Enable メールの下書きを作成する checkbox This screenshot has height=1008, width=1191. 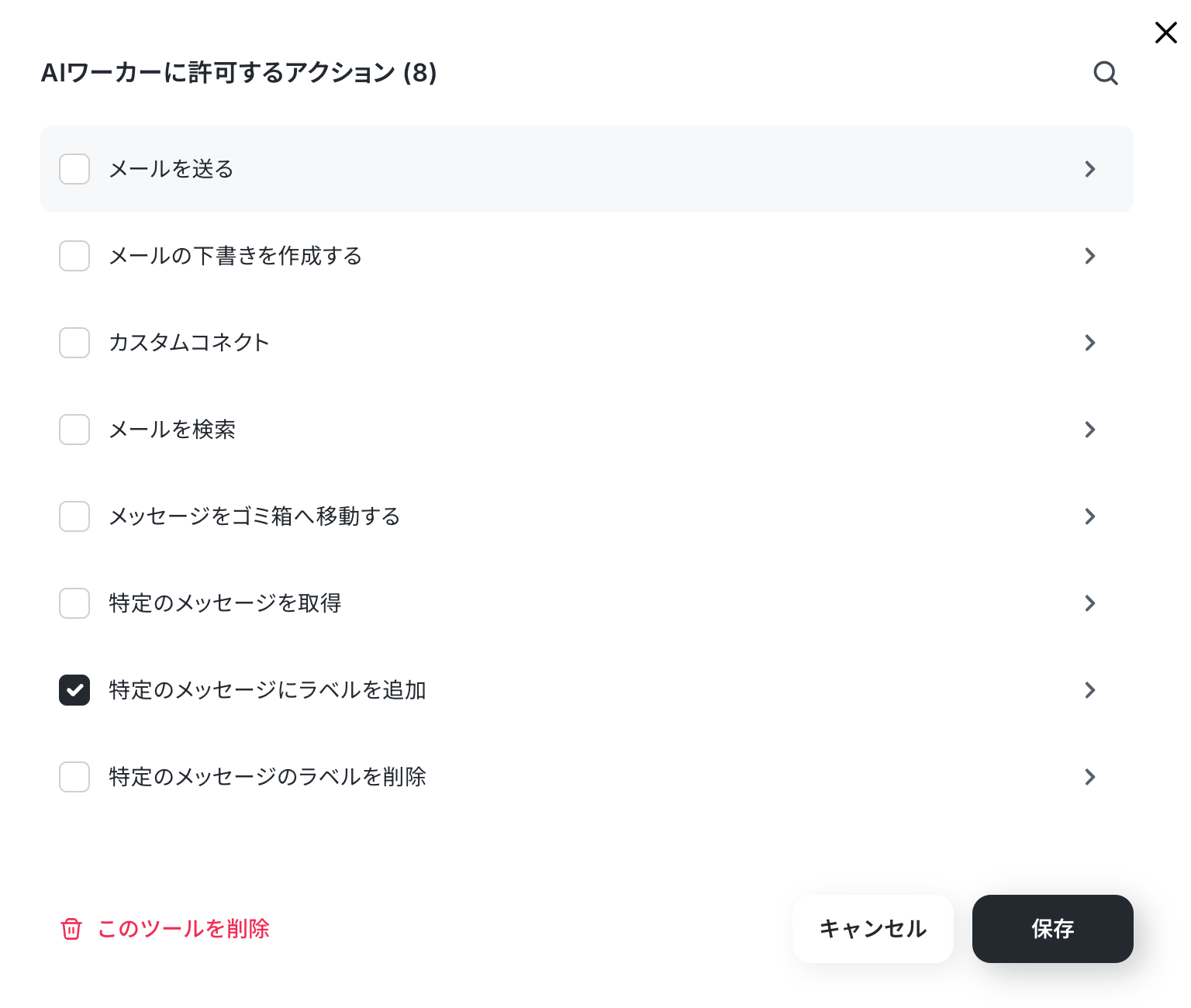[x=74, y=256]
